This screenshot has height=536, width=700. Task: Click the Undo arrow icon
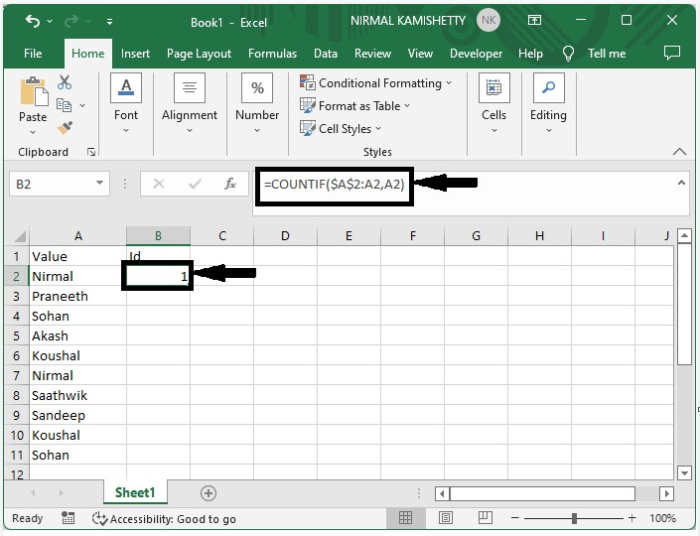click(32, 21)
